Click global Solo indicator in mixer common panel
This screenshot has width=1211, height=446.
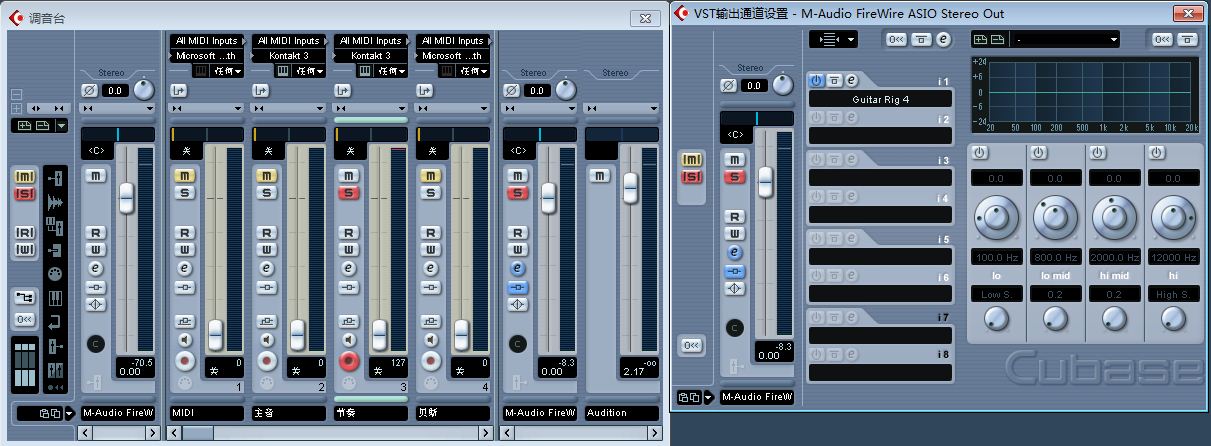[26, 193]
